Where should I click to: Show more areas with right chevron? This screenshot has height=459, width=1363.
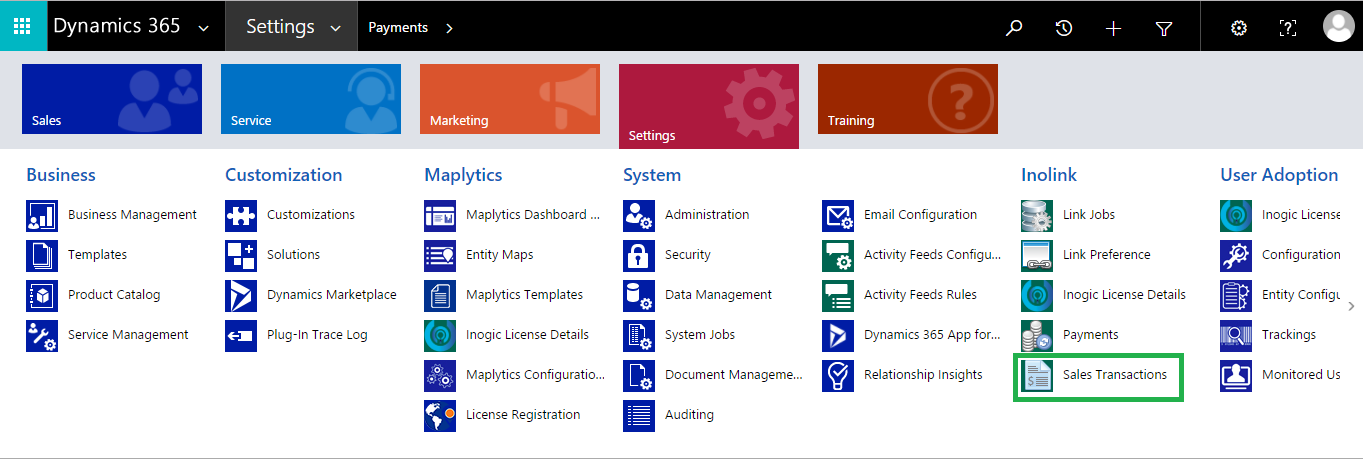coord(1352,306)
